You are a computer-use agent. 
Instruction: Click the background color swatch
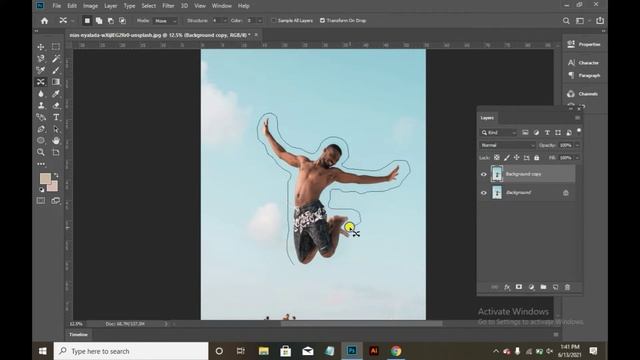pos(53,187)
